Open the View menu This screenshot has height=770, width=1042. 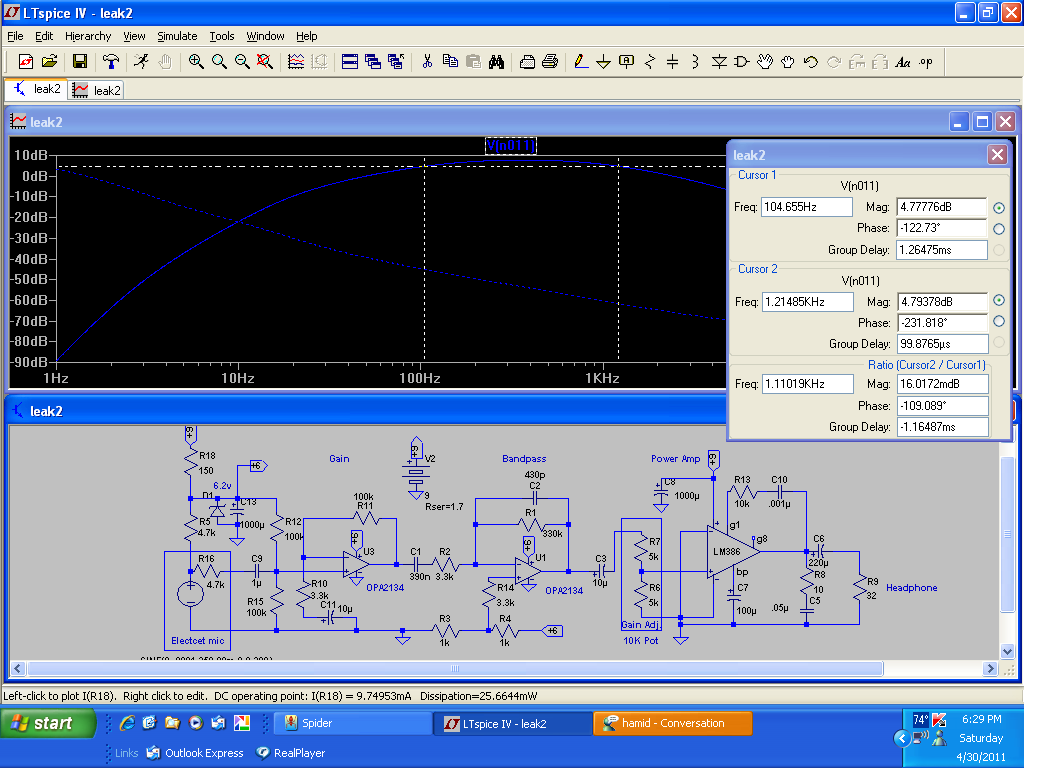click(134, 36)
